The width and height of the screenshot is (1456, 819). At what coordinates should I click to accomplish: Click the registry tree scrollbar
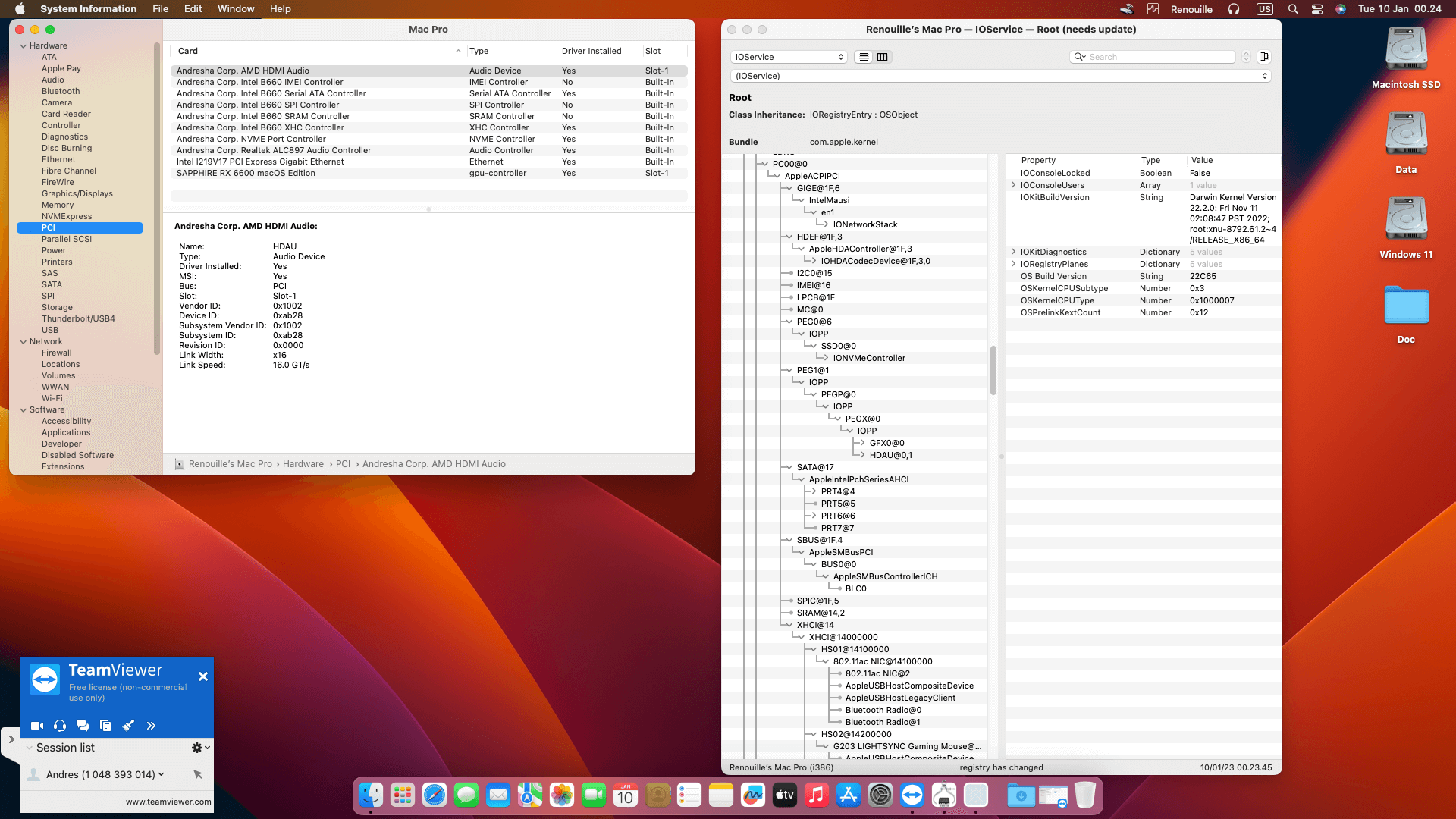click(x=993, y=370)
